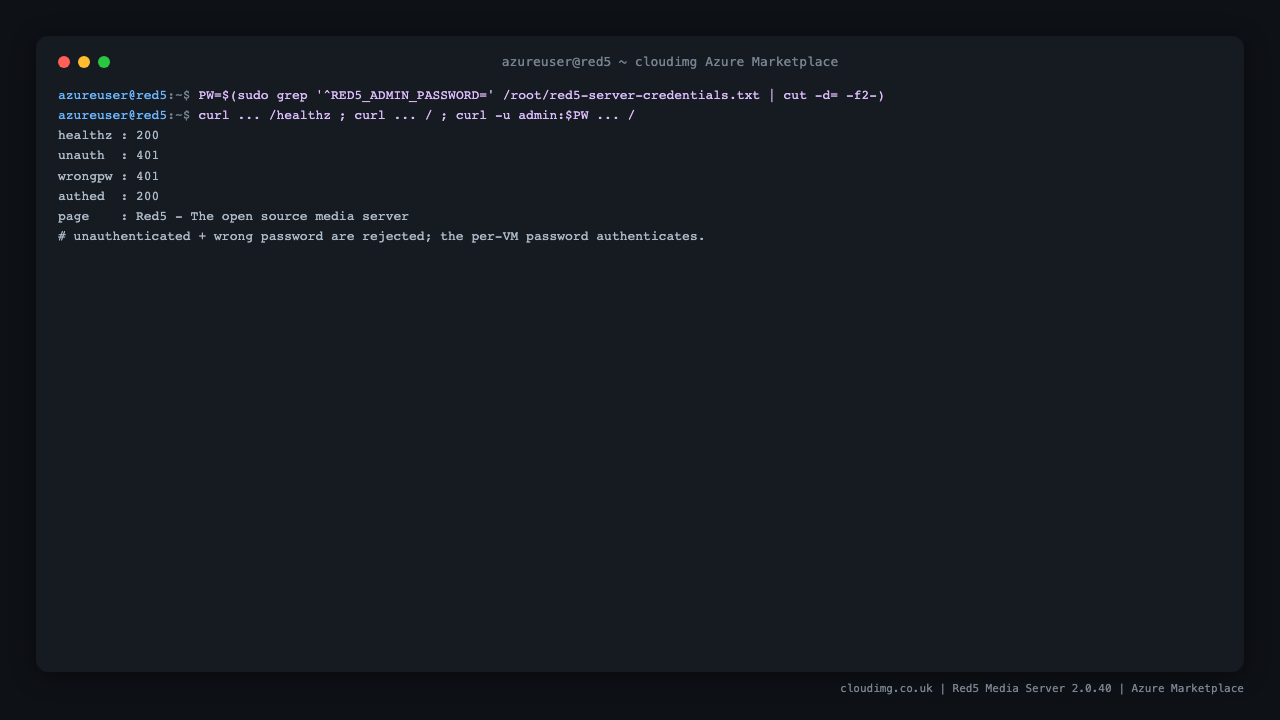
Task: Select the 'wrongpw : 401' output line
Action: click(108, 176)
